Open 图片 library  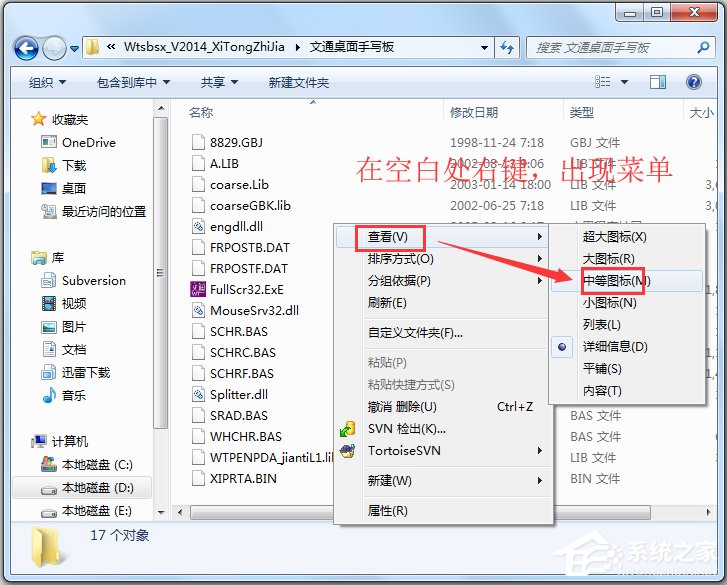[x=64, y=326]
